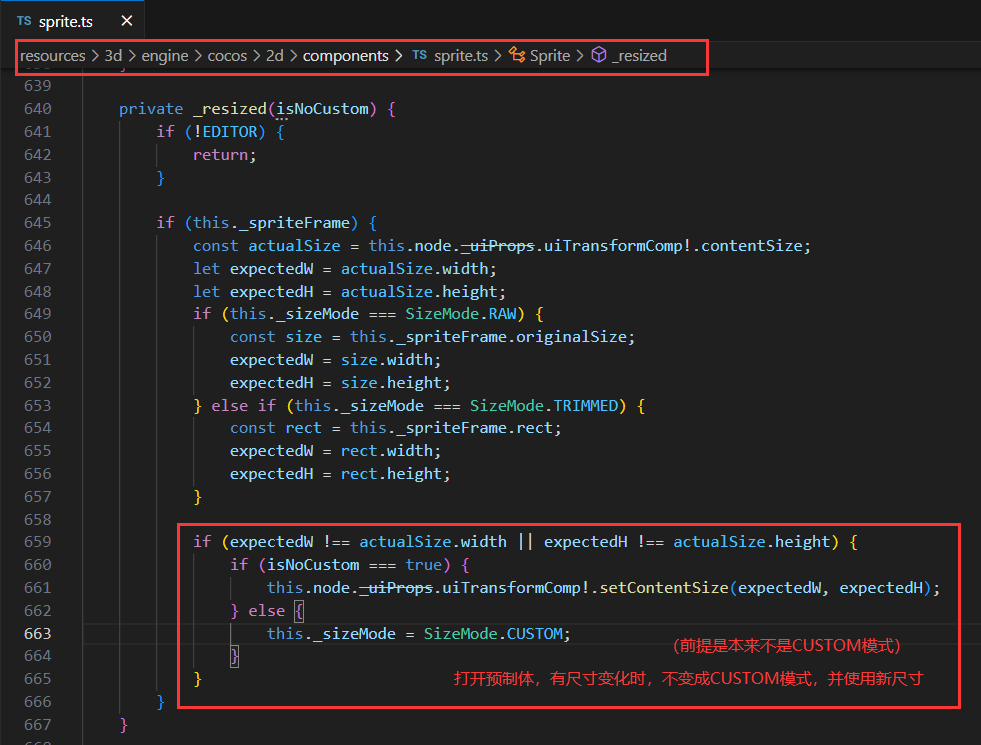Click the closing brace on line 664
Viewport: 981px width, 745px height.
[x=235, y=657]
